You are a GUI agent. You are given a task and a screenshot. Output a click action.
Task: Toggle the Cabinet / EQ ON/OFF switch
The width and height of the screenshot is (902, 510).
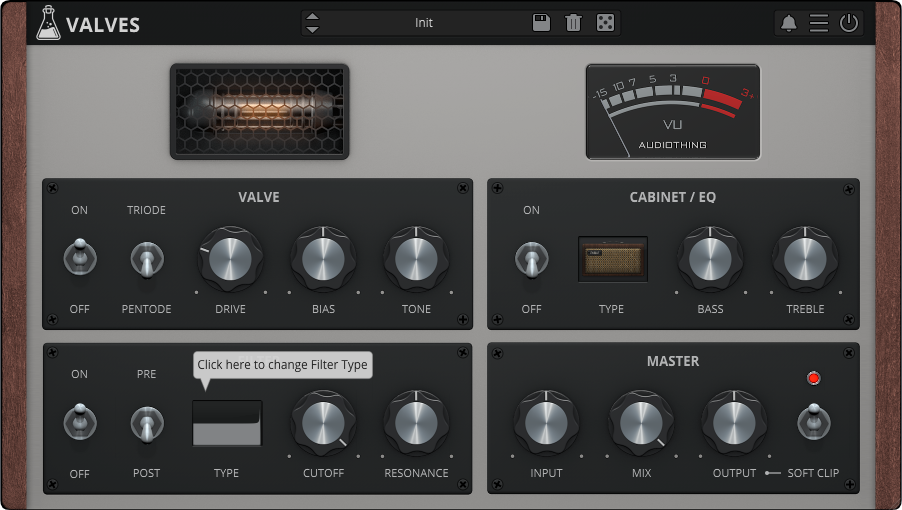pyautogui.click(x=532, y=259)
